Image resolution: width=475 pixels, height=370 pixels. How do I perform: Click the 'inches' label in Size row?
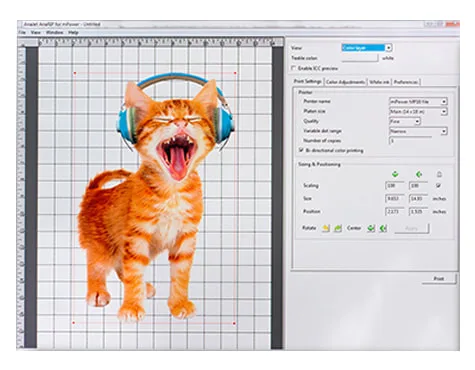439,199
